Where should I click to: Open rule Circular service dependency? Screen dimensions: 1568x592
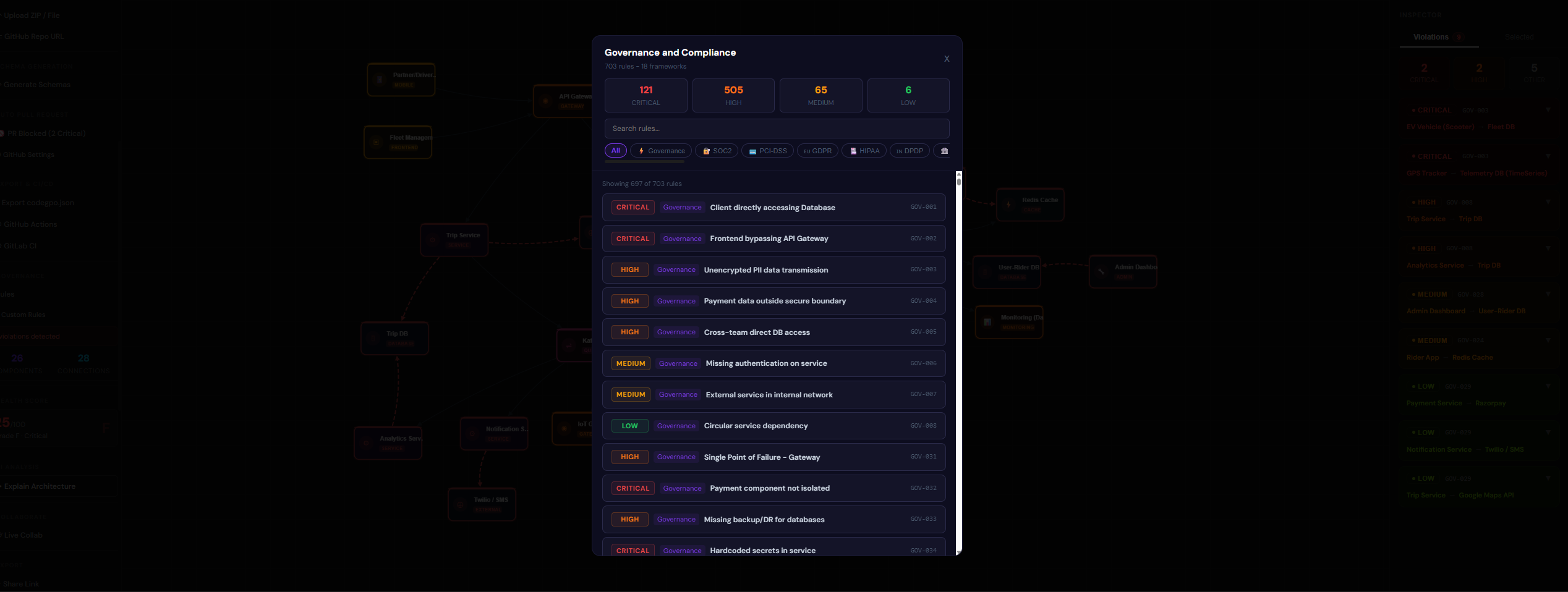click(x=773, y=426)
